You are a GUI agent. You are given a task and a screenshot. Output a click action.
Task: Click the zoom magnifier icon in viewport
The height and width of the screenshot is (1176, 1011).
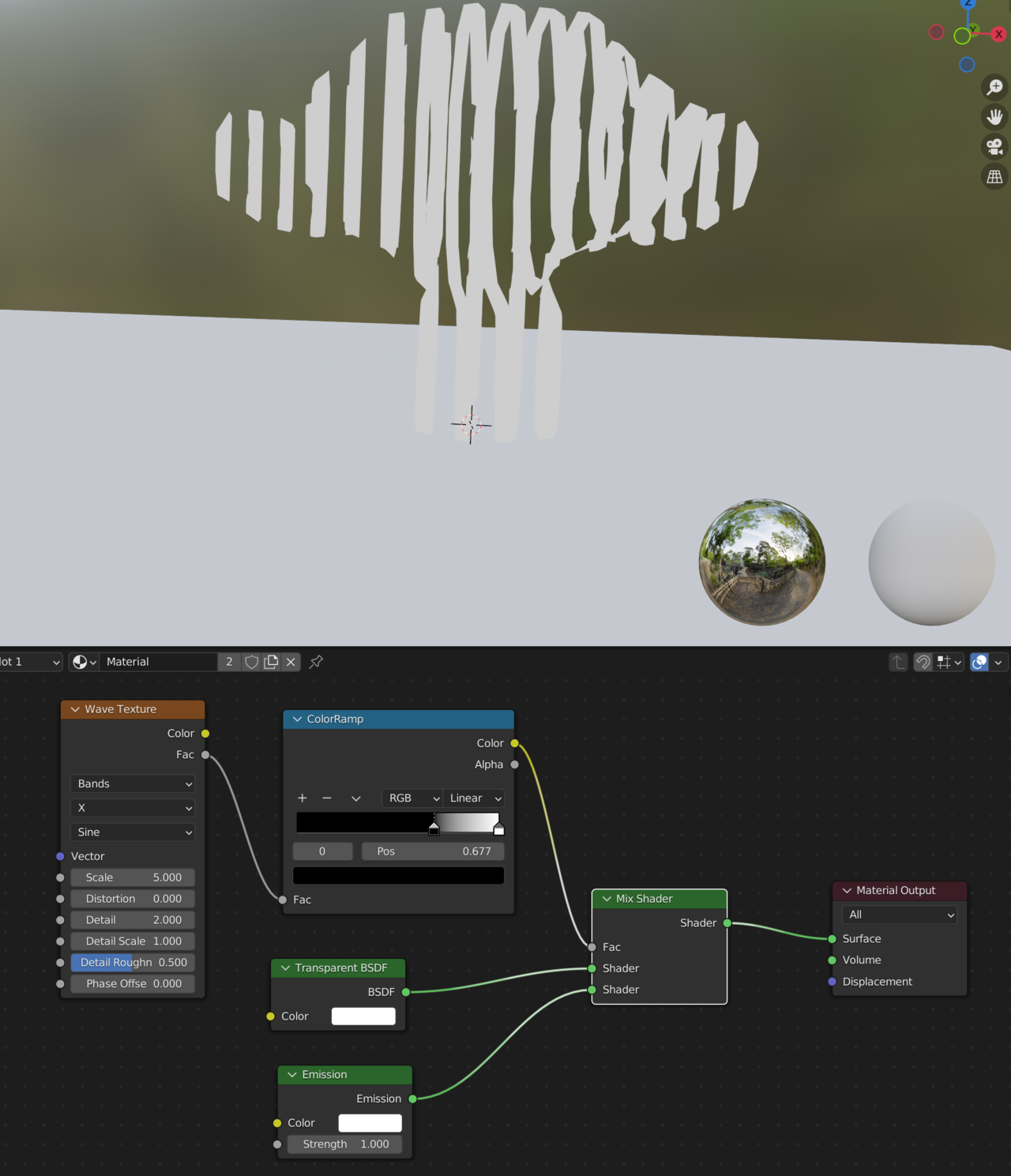coord(994,87)
